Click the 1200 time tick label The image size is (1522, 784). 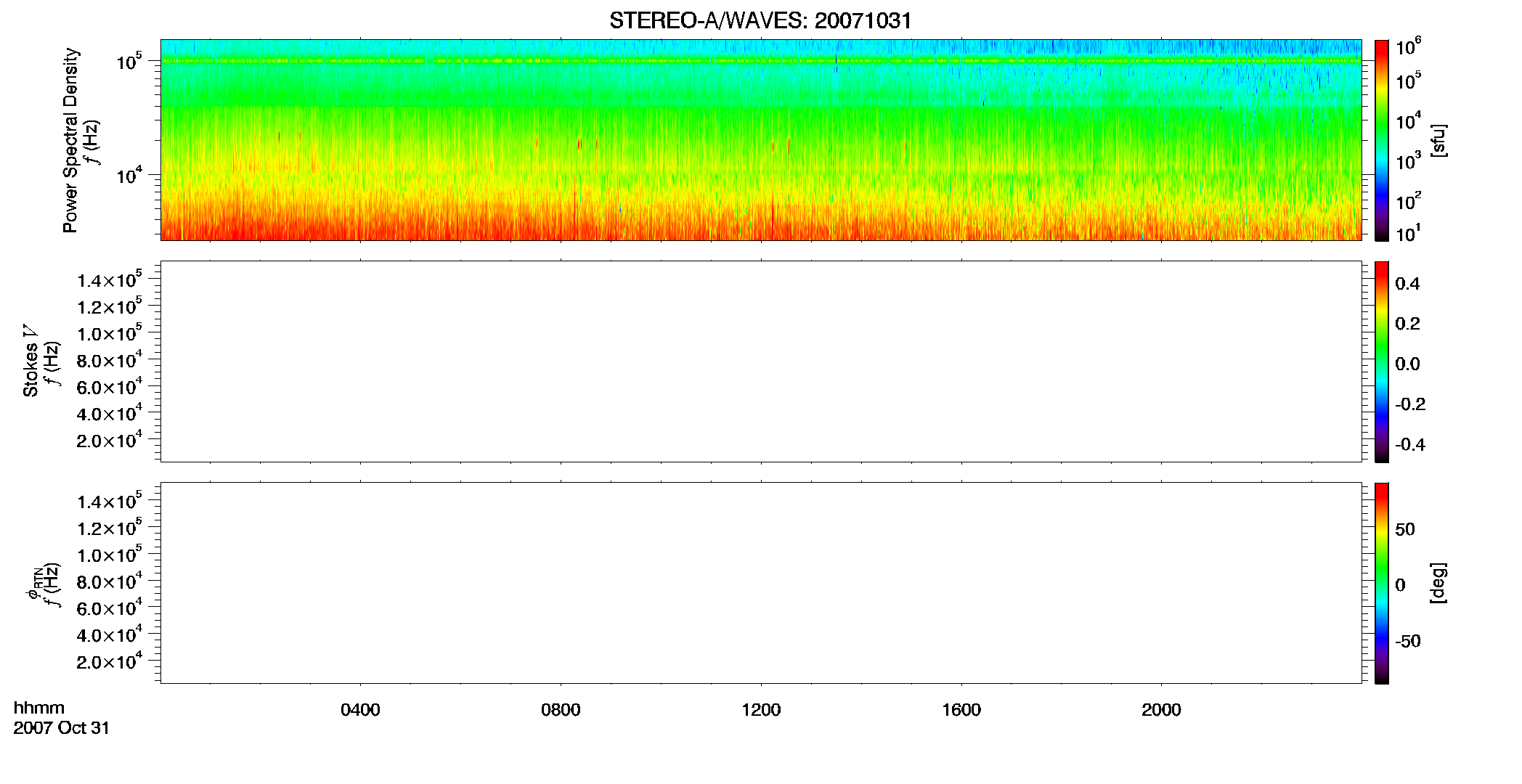761,710
